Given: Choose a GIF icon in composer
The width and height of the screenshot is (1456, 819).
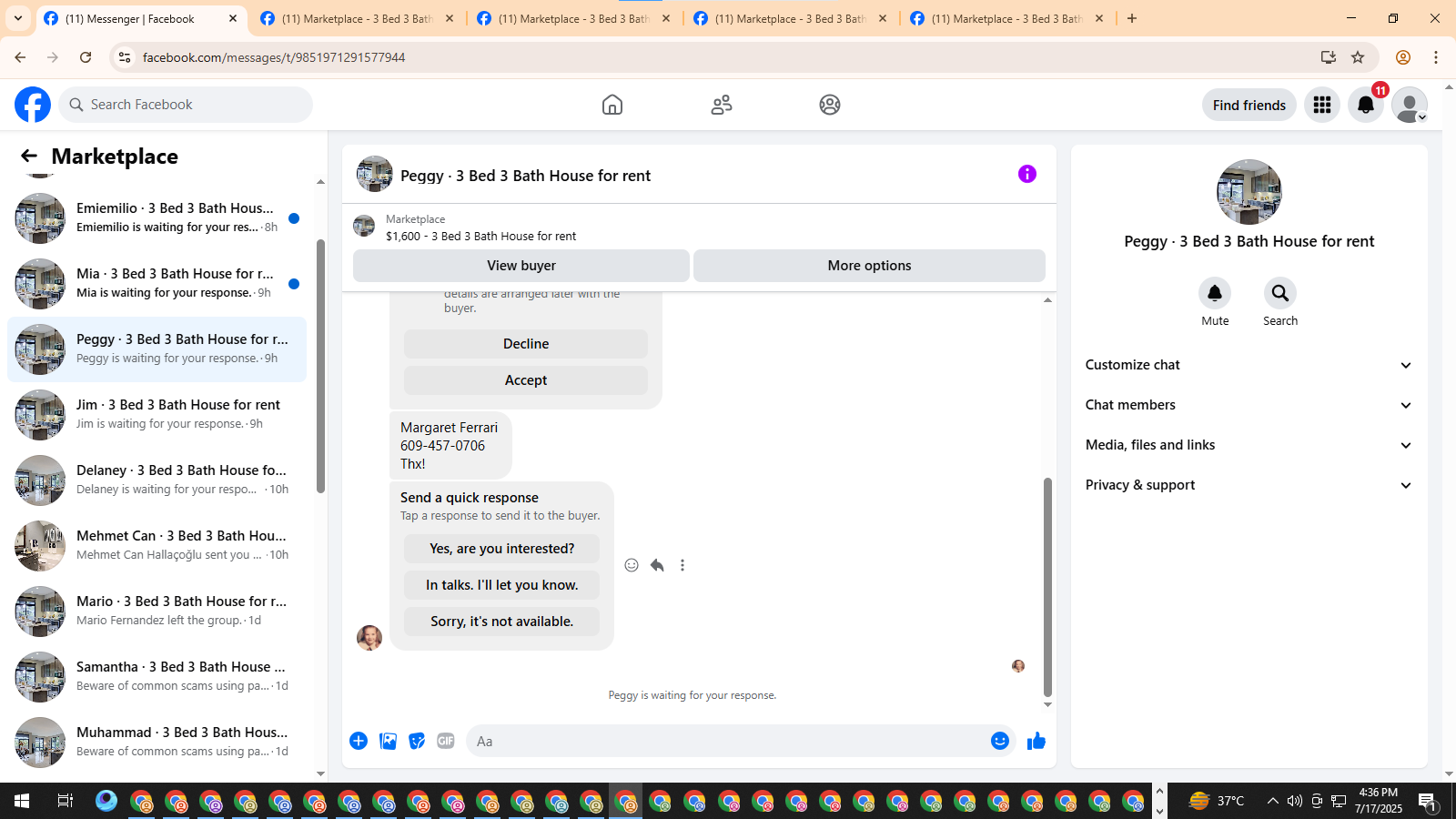Looking at the screenshot, I should coord(446,741).
